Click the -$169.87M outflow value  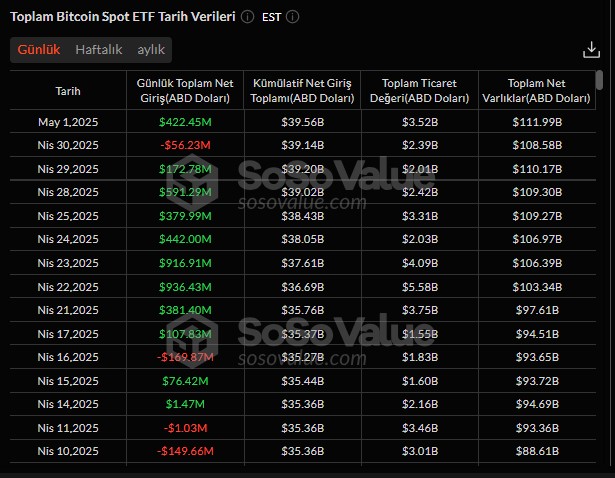point(185,357)
